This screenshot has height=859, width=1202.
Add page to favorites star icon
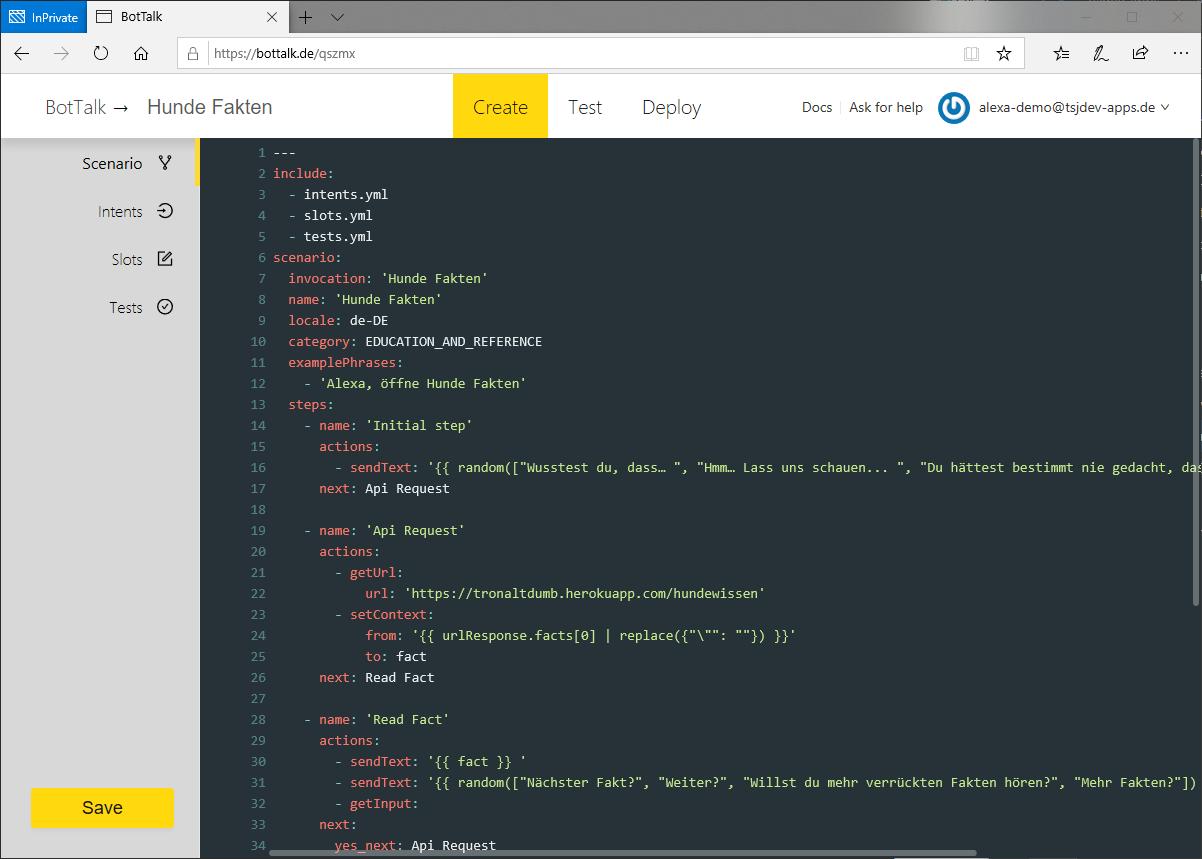pyautogui.click(x=1004, y=54)
